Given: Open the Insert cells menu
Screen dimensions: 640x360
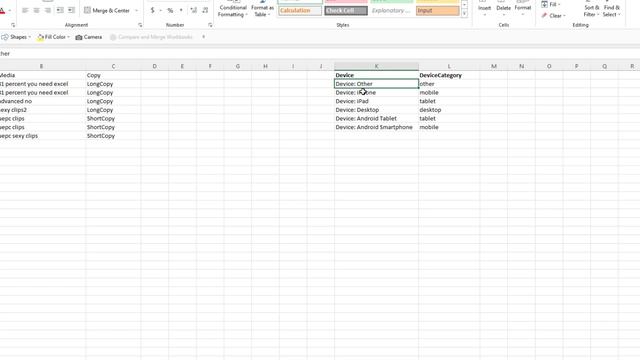Looking at the screenshot, I should pos(484,9).
